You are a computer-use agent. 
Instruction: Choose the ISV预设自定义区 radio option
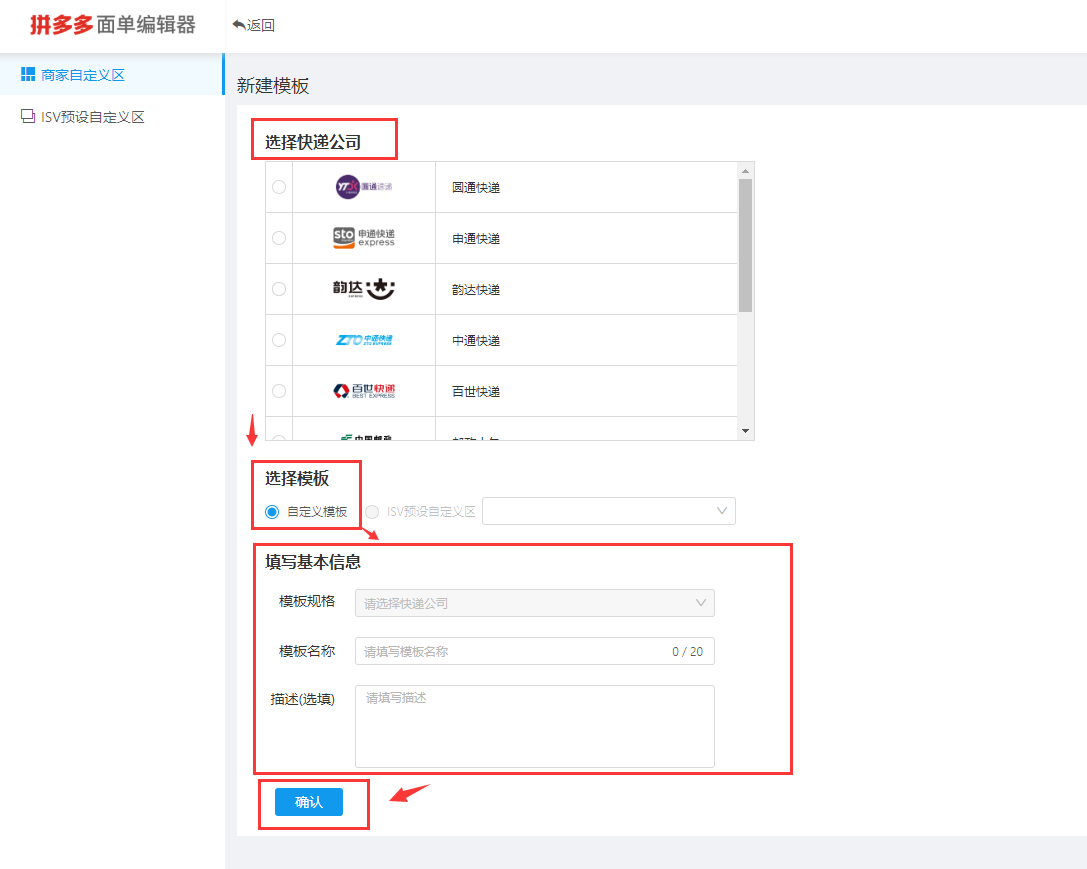(372, 512)
